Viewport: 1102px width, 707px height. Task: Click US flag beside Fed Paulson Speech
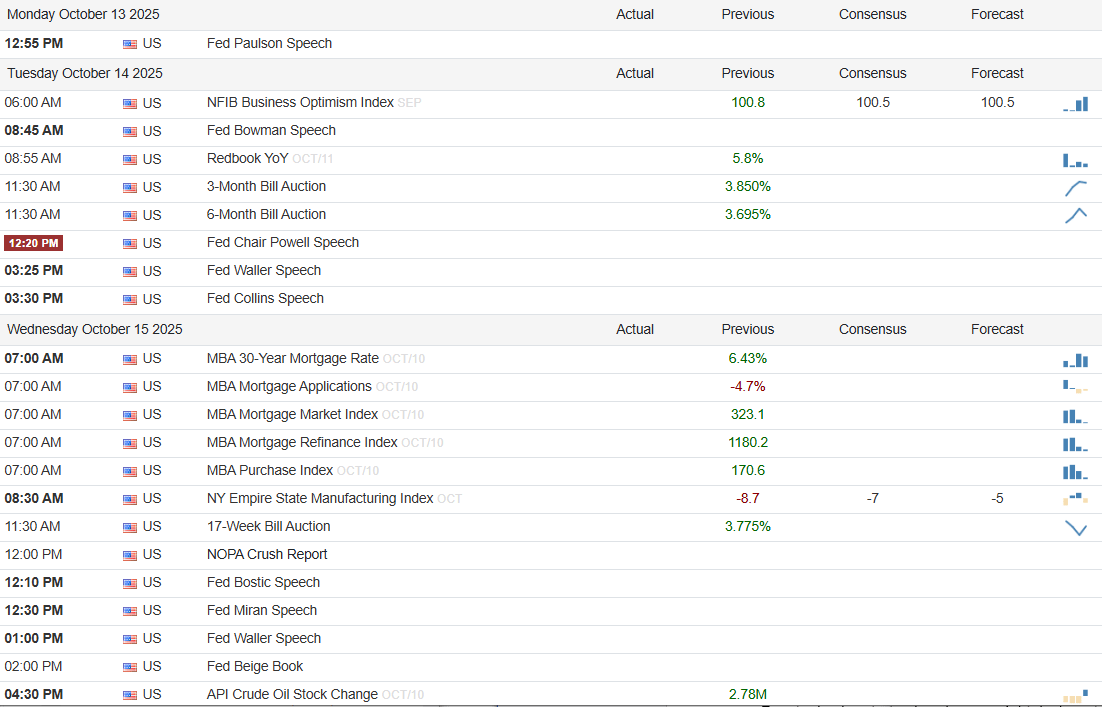click(x=130, y=44)
